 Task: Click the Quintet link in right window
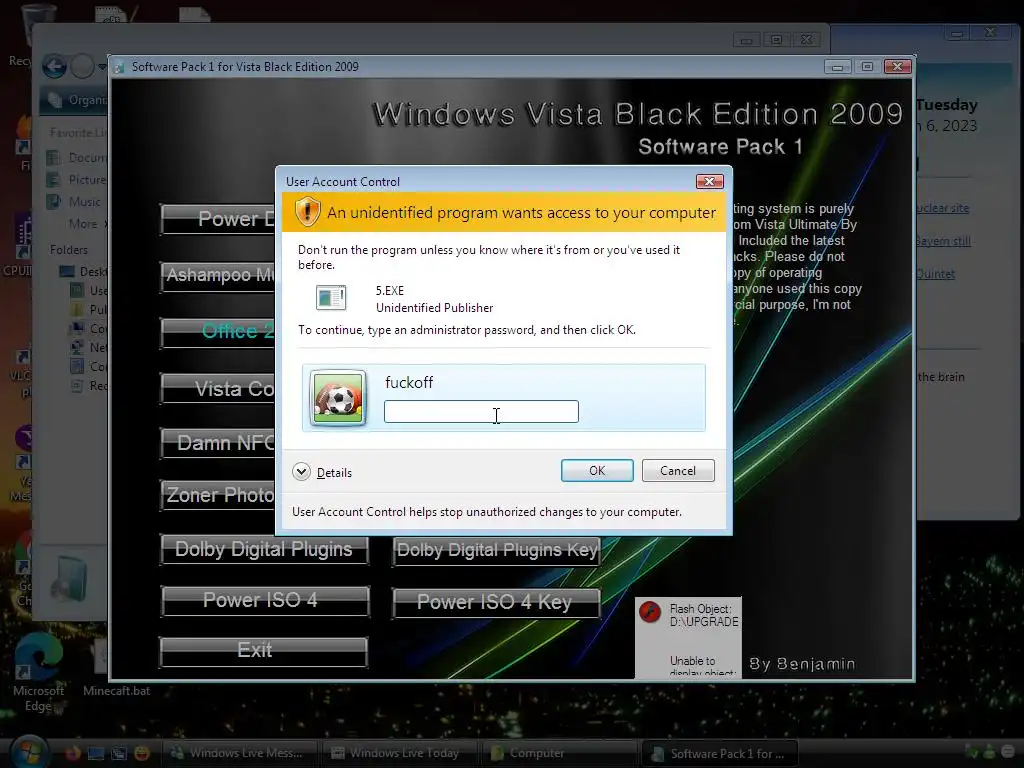[x=936, y=274]
